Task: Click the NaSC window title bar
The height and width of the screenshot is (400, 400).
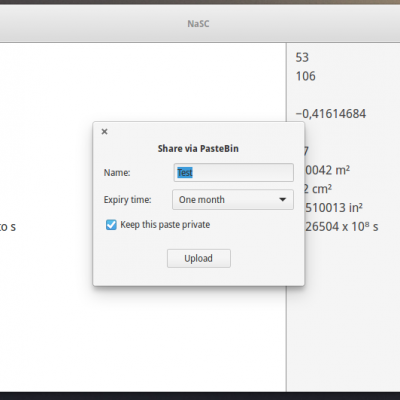Action: click(x=198, y=24)
